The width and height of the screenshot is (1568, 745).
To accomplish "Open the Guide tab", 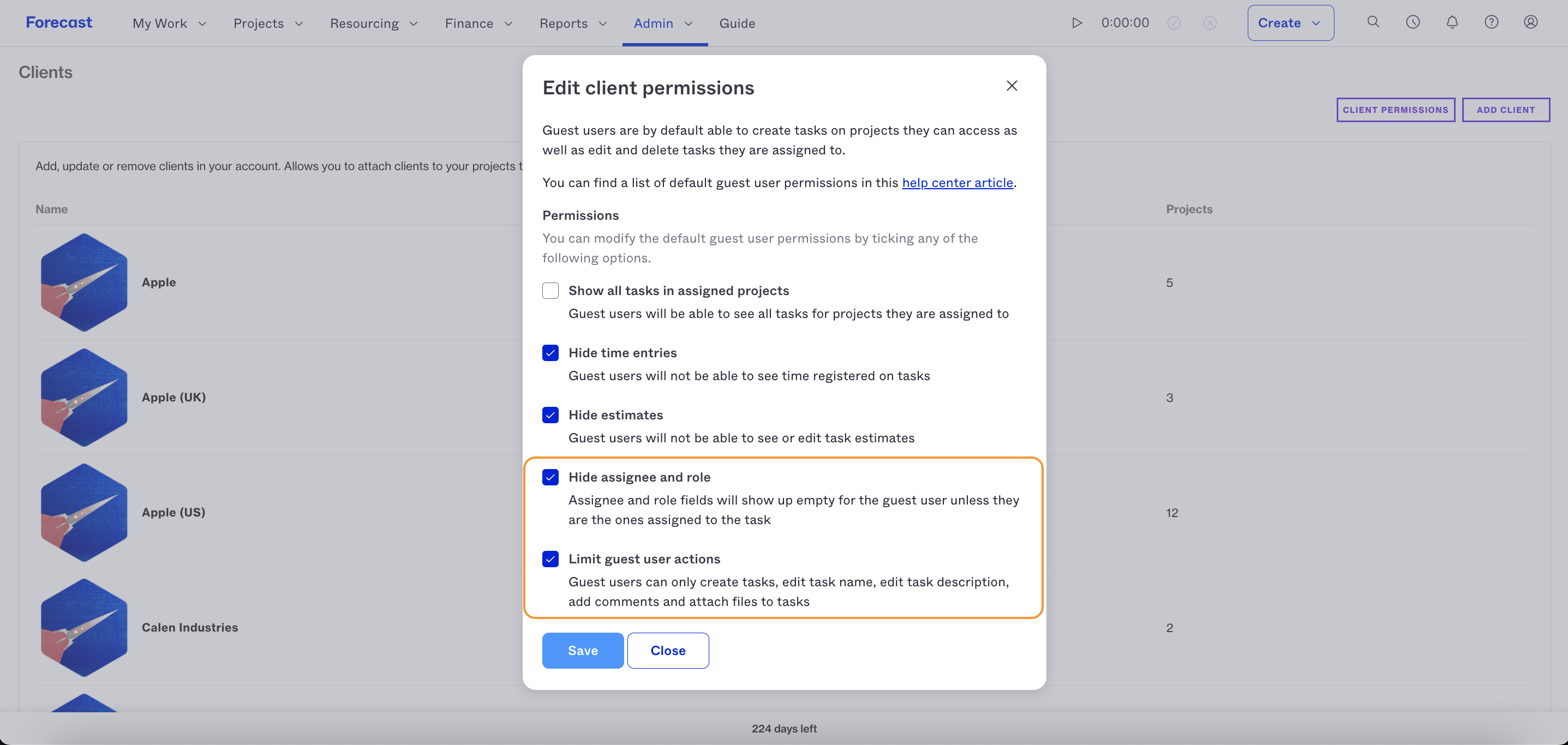I will (x=737, y=23).
